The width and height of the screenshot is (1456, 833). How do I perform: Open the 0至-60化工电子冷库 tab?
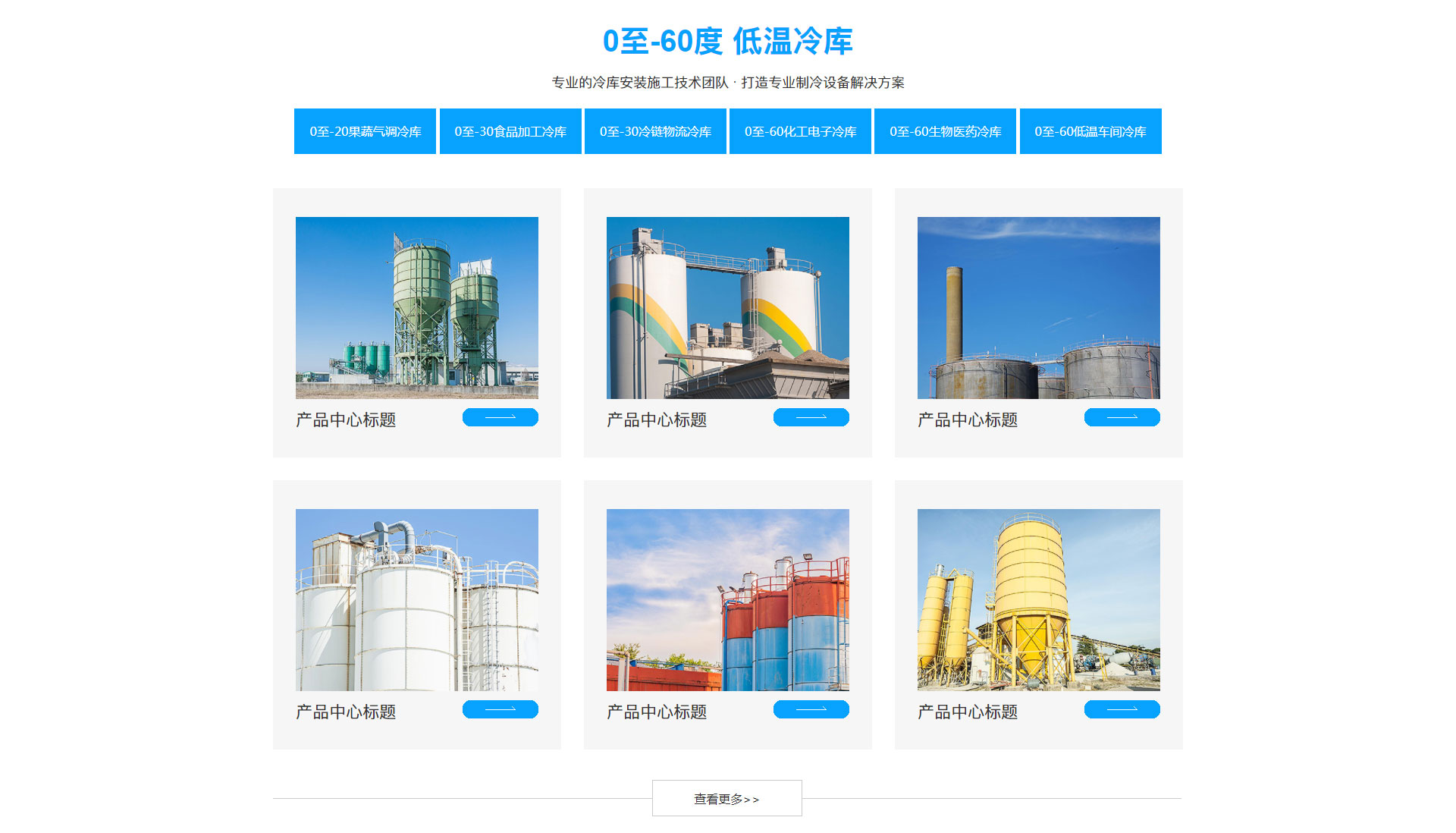click(x=800, y=131)
